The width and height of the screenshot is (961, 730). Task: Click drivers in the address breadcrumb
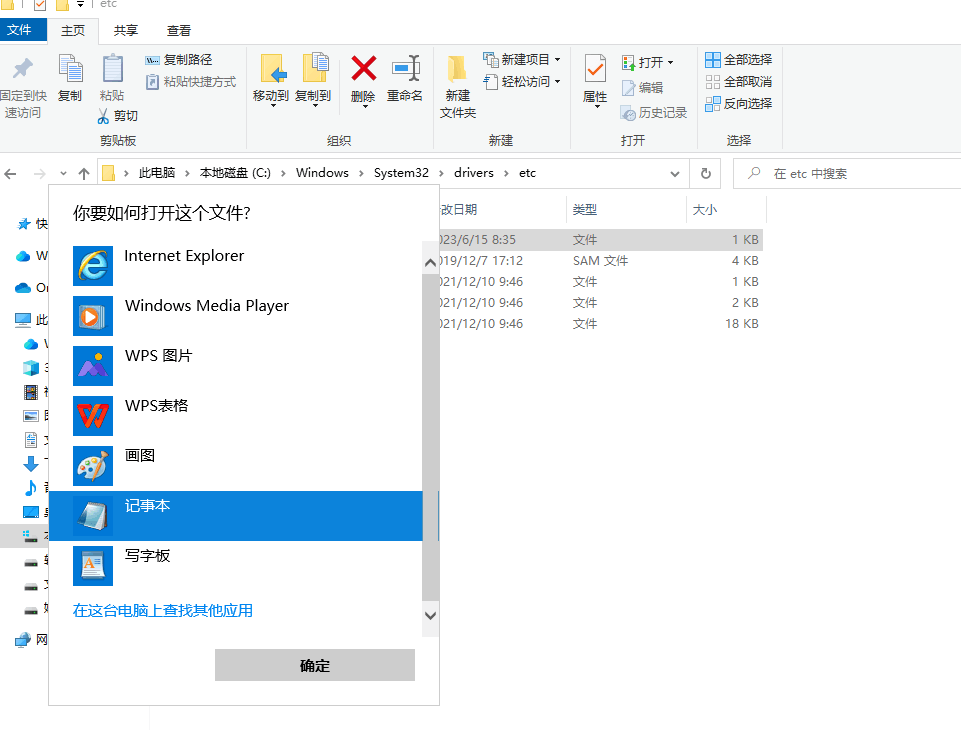[x=474, y=173]
